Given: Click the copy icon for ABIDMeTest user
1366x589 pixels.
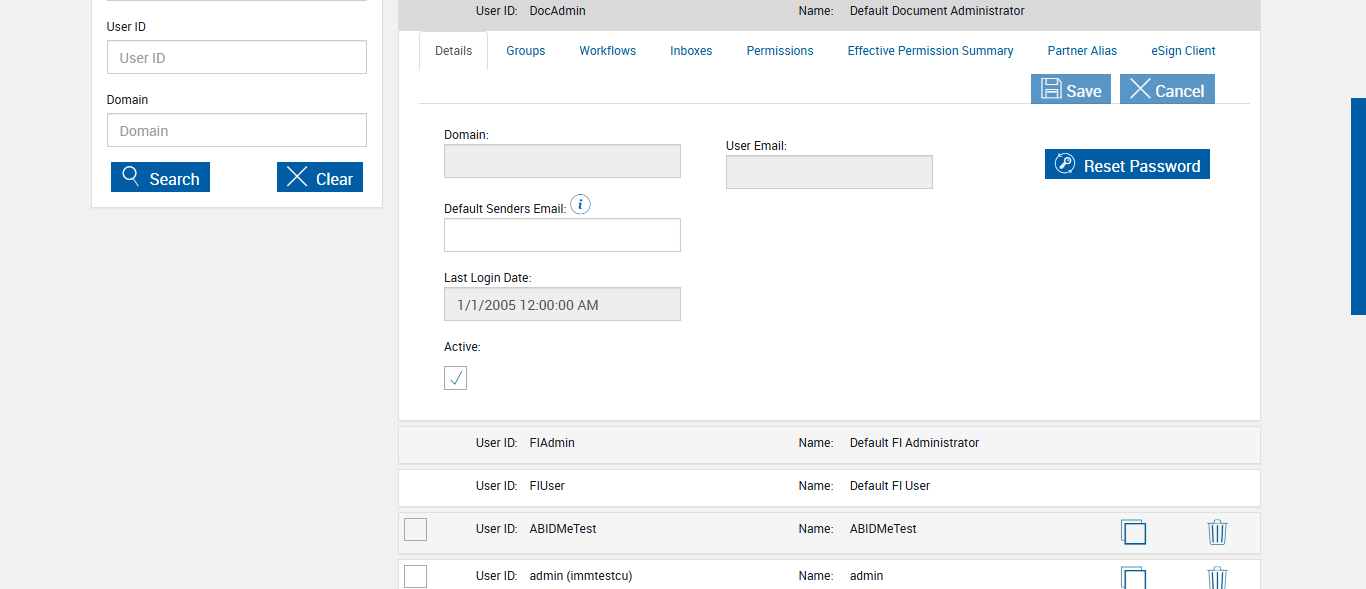Looking at the screenshot, I should 1133,532.
